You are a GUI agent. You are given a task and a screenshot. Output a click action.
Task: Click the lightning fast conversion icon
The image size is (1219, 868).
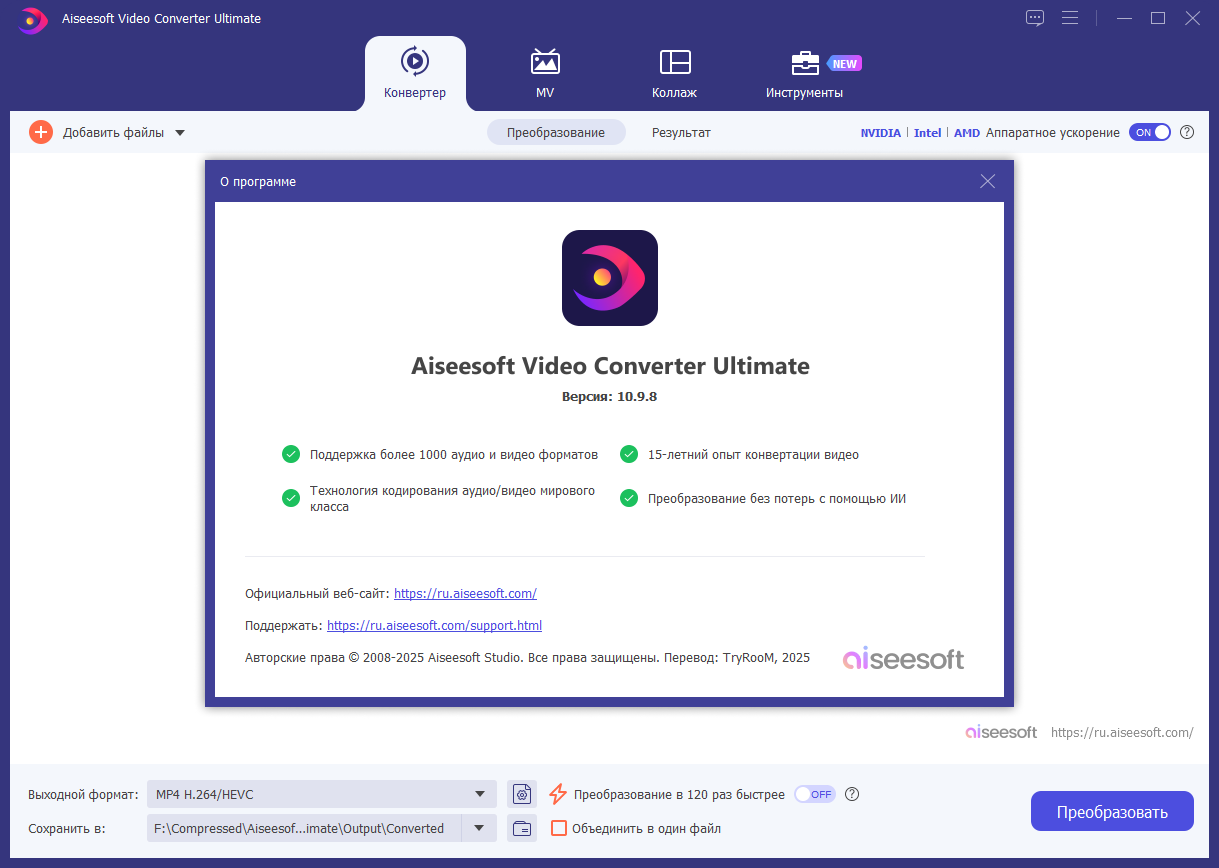pos(558,794)
